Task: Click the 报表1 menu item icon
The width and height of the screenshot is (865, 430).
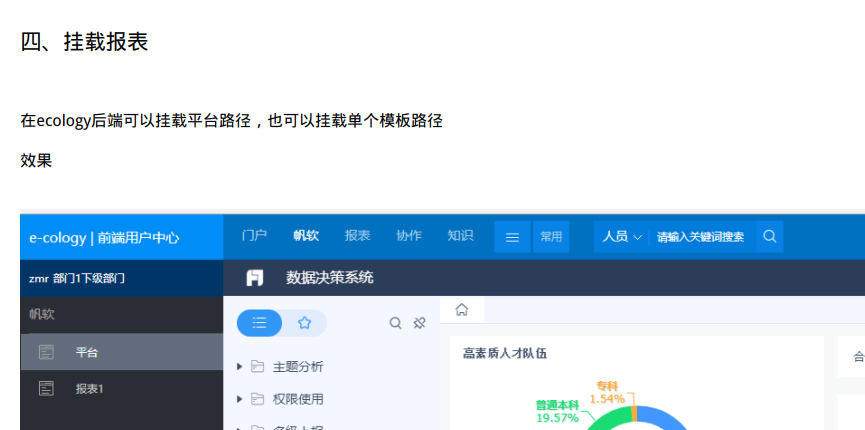Action: pos(46,389)
